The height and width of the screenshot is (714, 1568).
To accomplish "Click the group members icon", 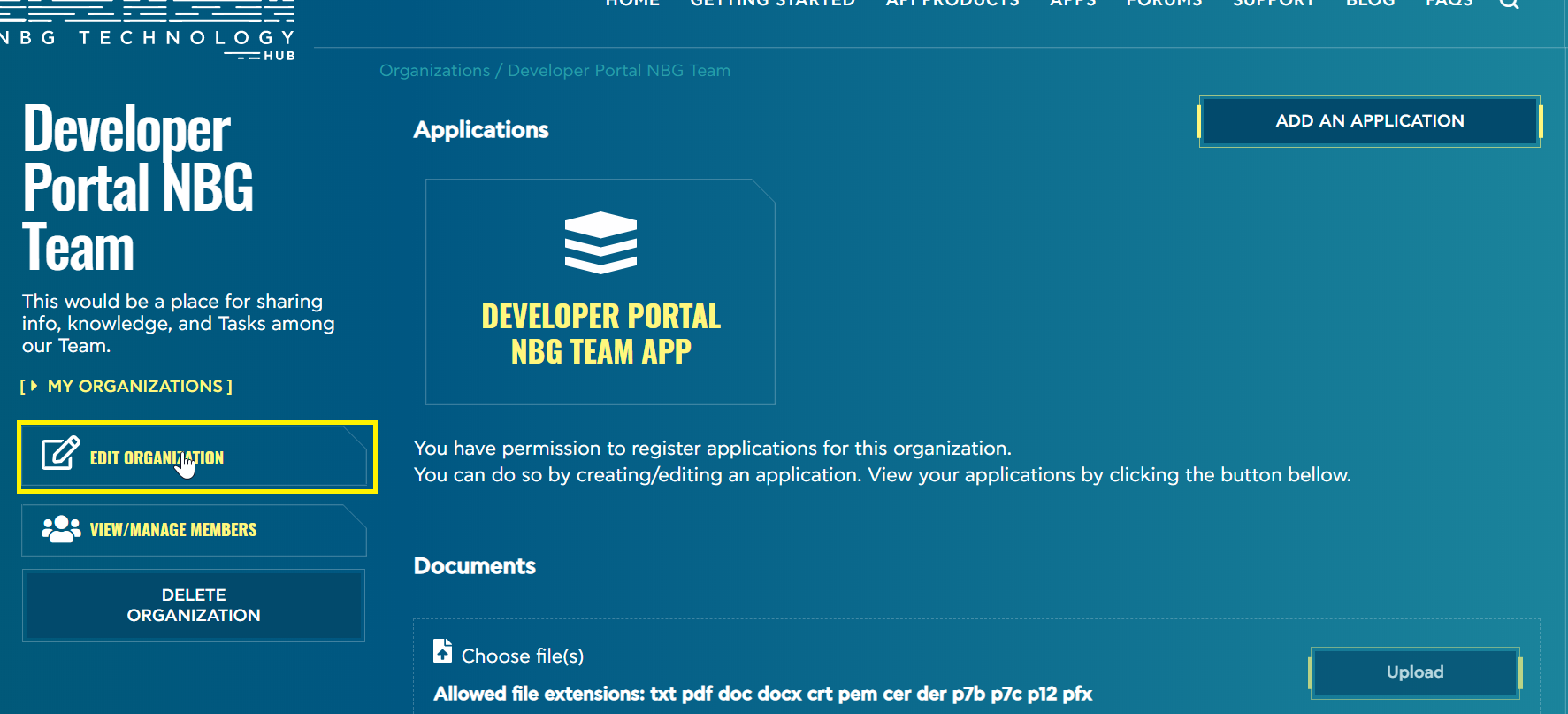I will point(61,529).
